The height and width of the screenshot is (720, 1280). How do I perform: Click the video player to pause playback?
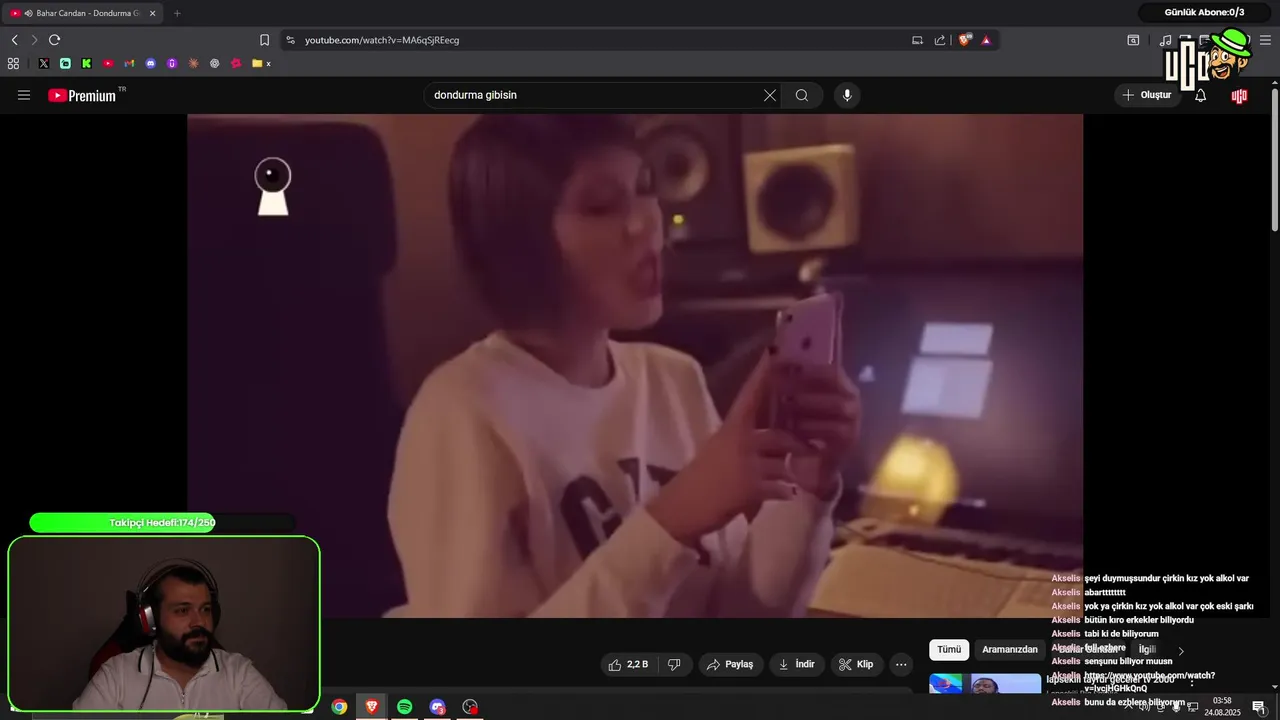[635, 365]
